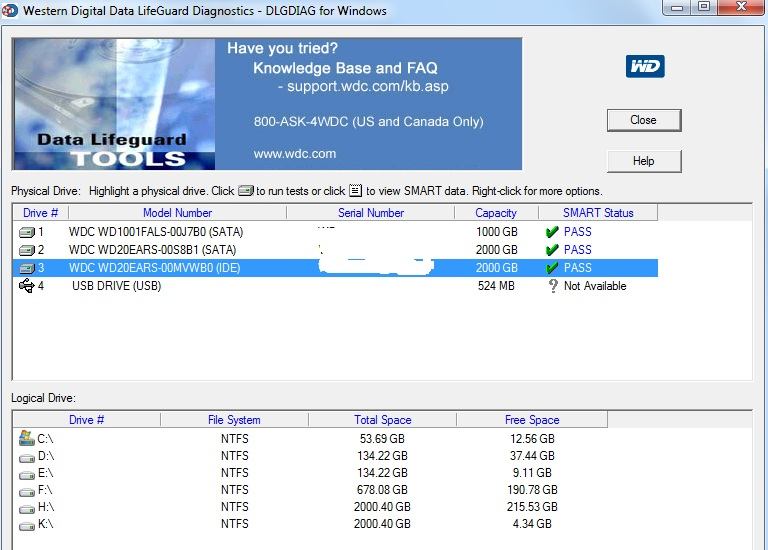Maximize the DLGDIAG window
Image resolution: width=768 pixels, height=550 pixels.
click(704, 8)
